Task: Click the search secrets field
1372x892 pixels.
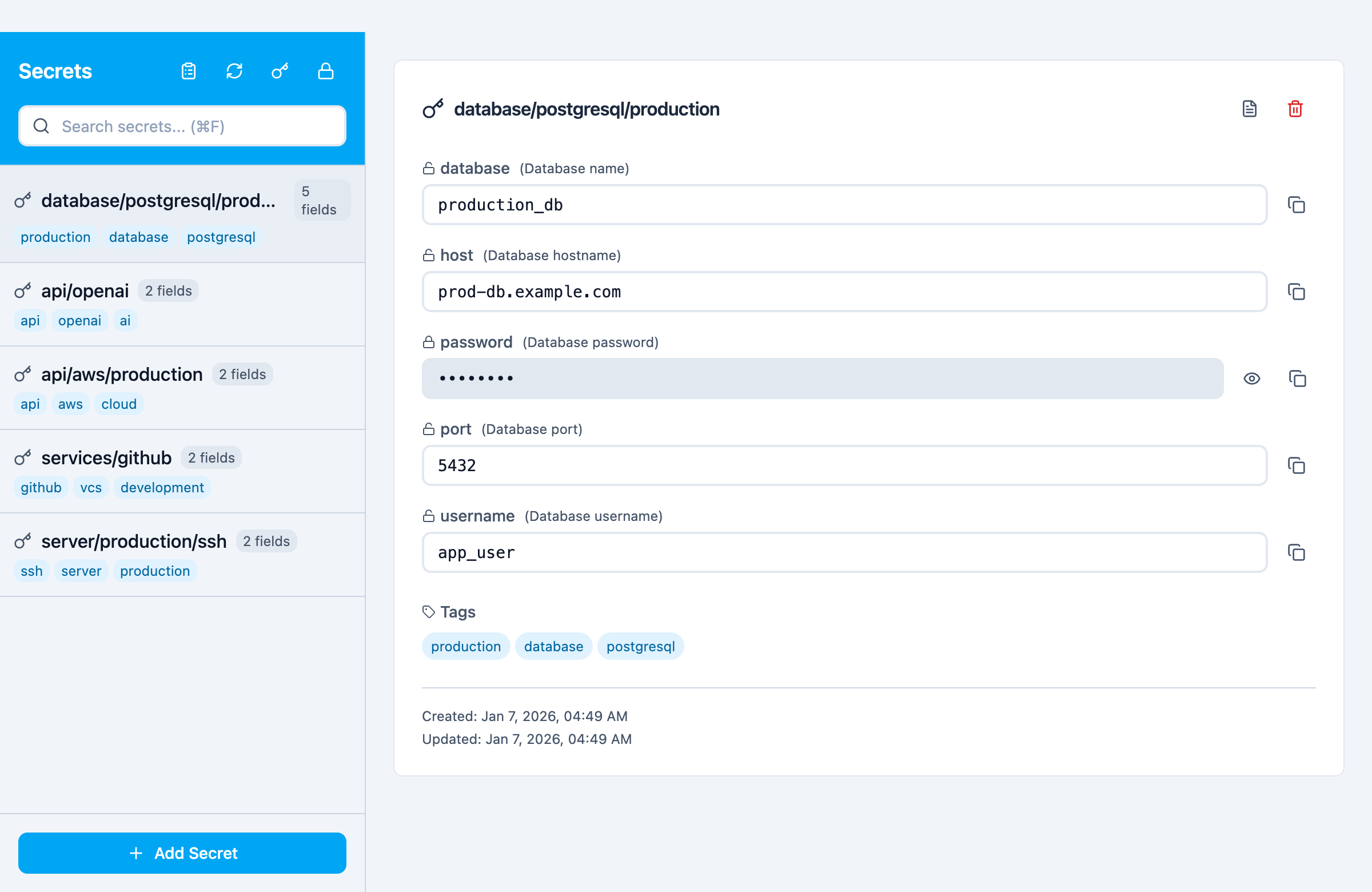Action: (x=182, y=126)
